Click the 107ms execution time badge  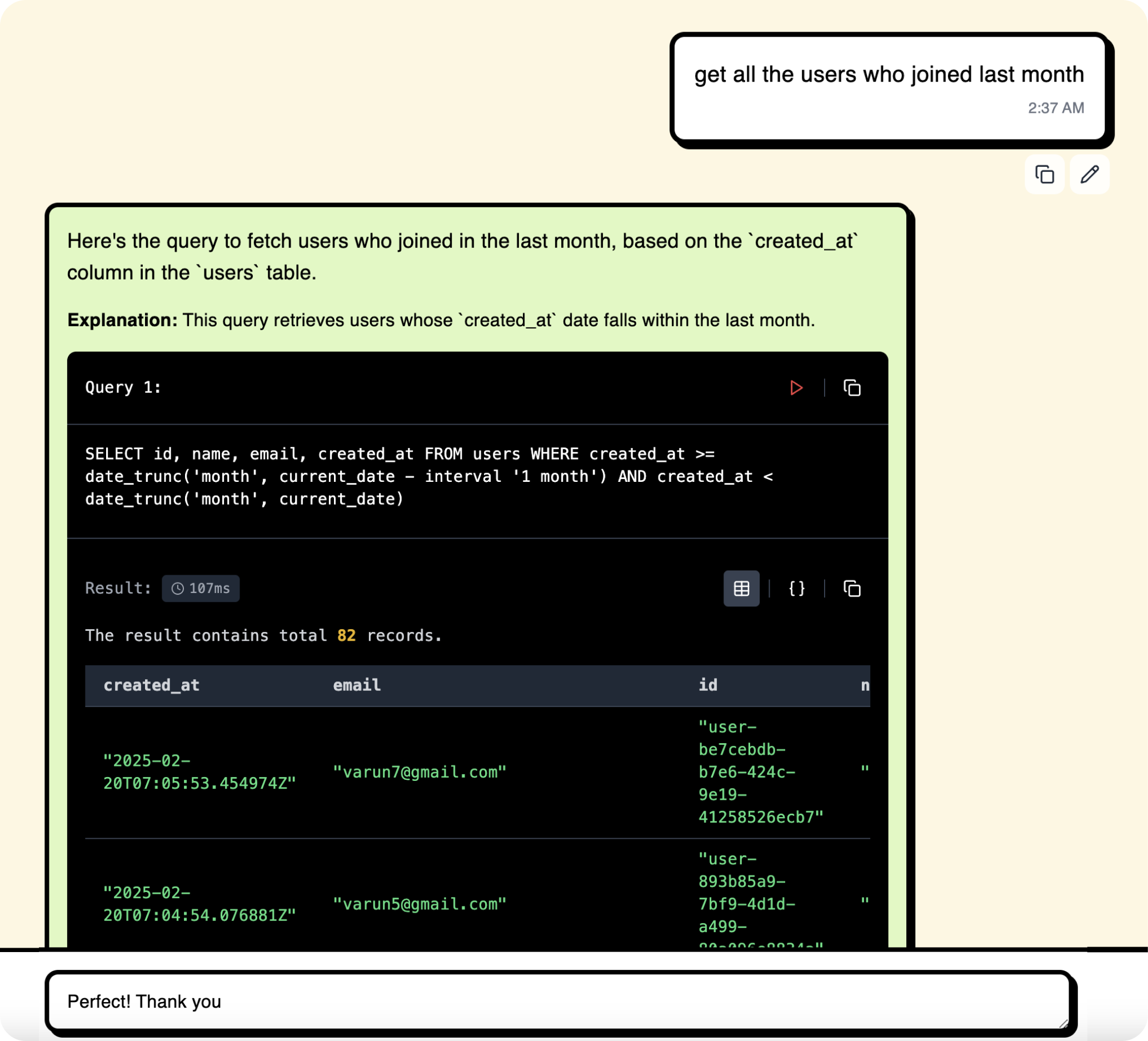[201, 588]
